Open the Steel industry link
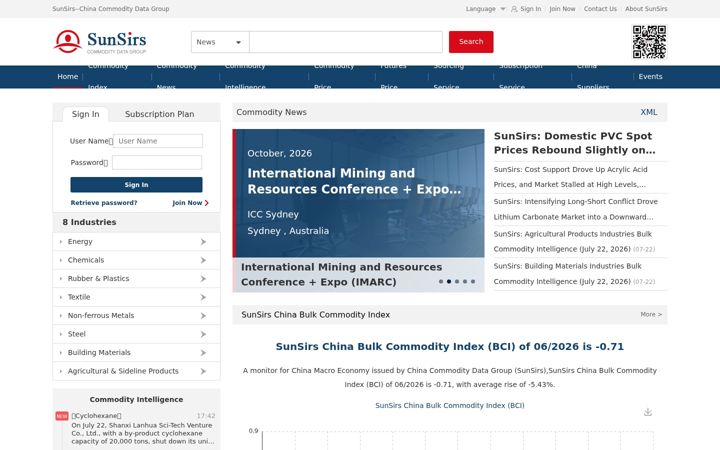720x450 pixels. 77,334
